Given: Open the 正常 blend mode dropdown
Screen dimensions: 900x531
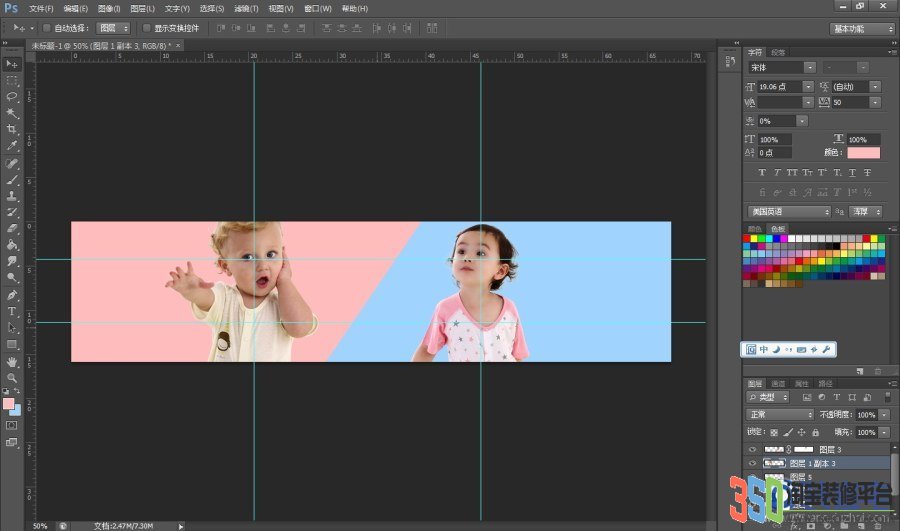Looking at the screenshot, I should point(779,414).
